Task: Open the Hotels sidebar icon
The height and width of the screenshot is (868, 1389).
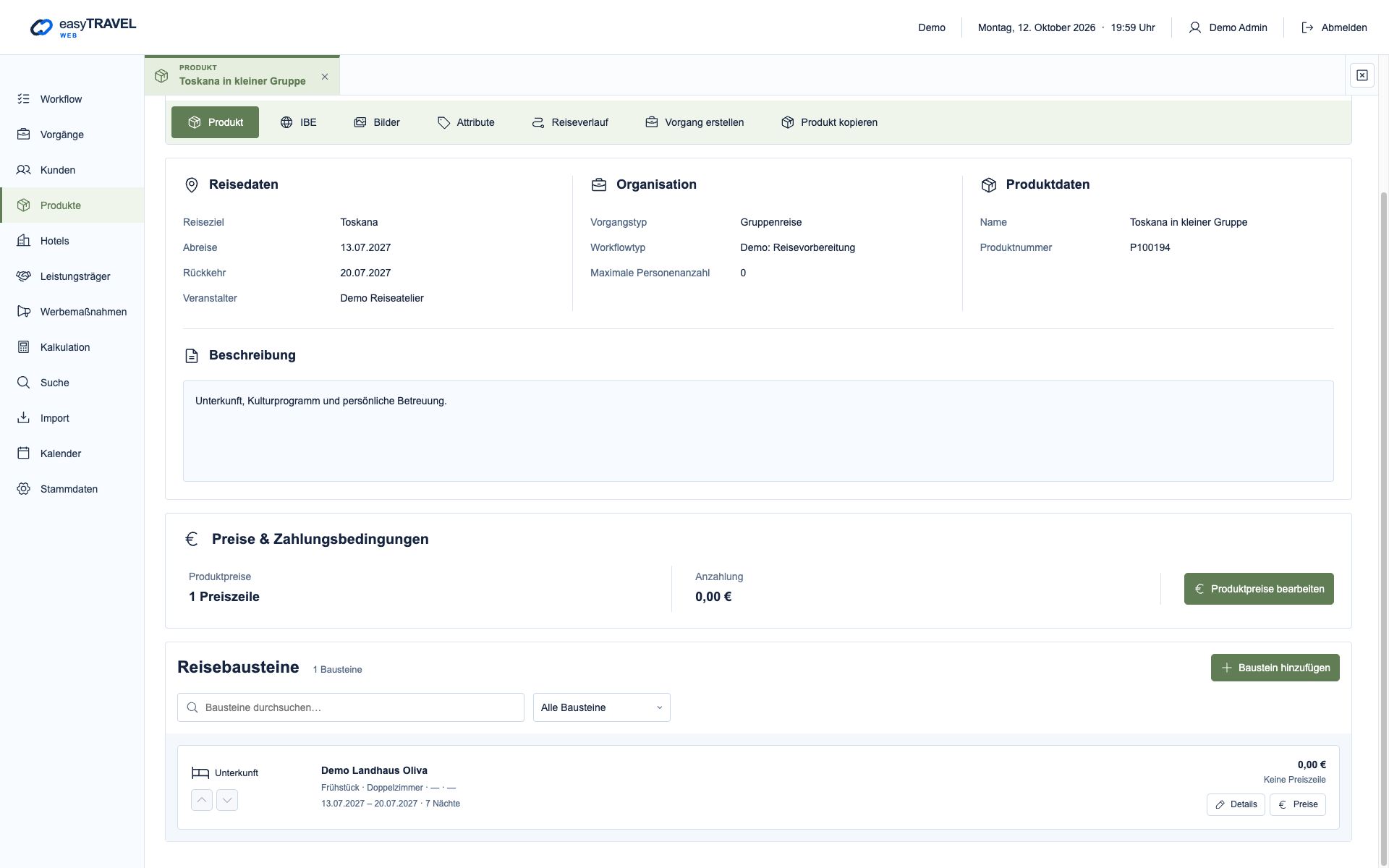Action: click(24, 241)
